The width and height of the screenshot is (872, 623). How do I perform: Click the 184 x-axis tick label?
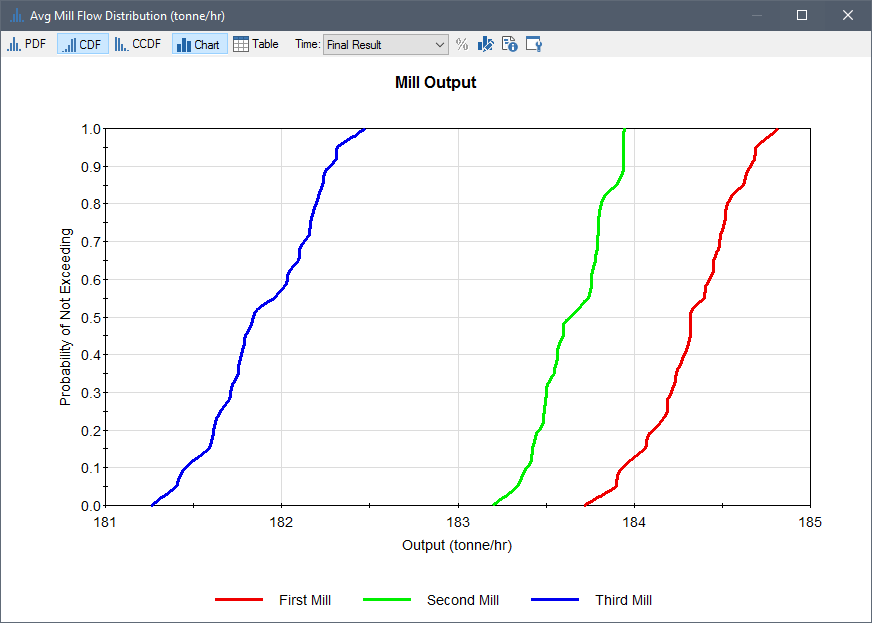click(x=634, y=523)
